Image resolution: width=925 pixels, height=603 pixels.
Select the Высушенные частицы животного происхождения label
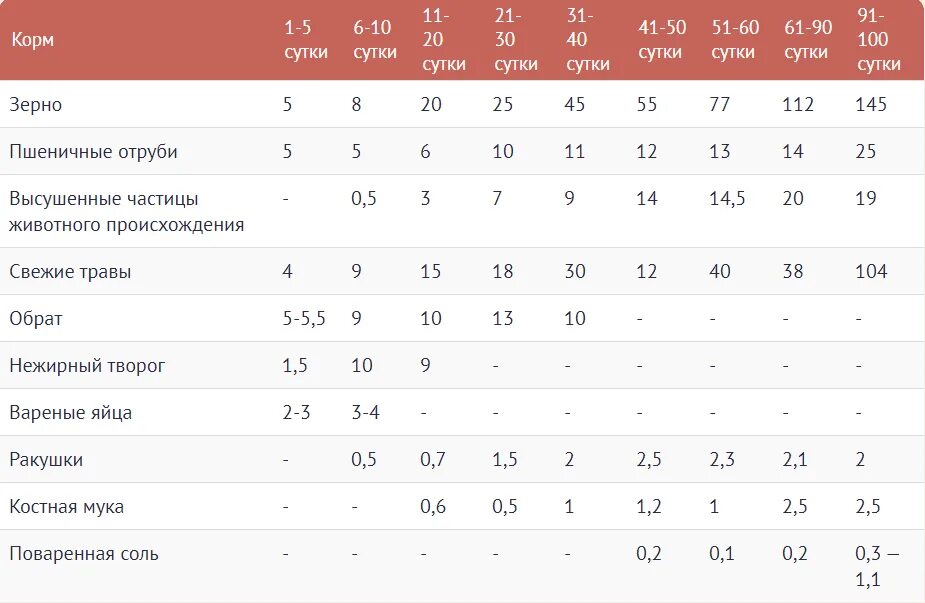pyautogui.click(x=126, y=211)
